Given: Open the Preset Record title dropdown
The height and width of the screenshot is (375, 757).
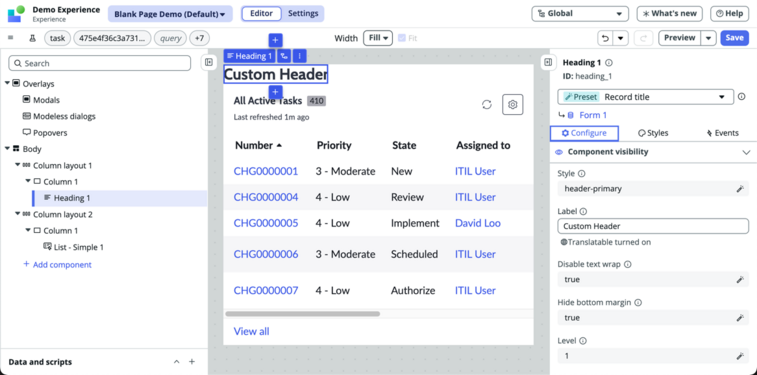Looking at the screenshot, I should (645, 97).
